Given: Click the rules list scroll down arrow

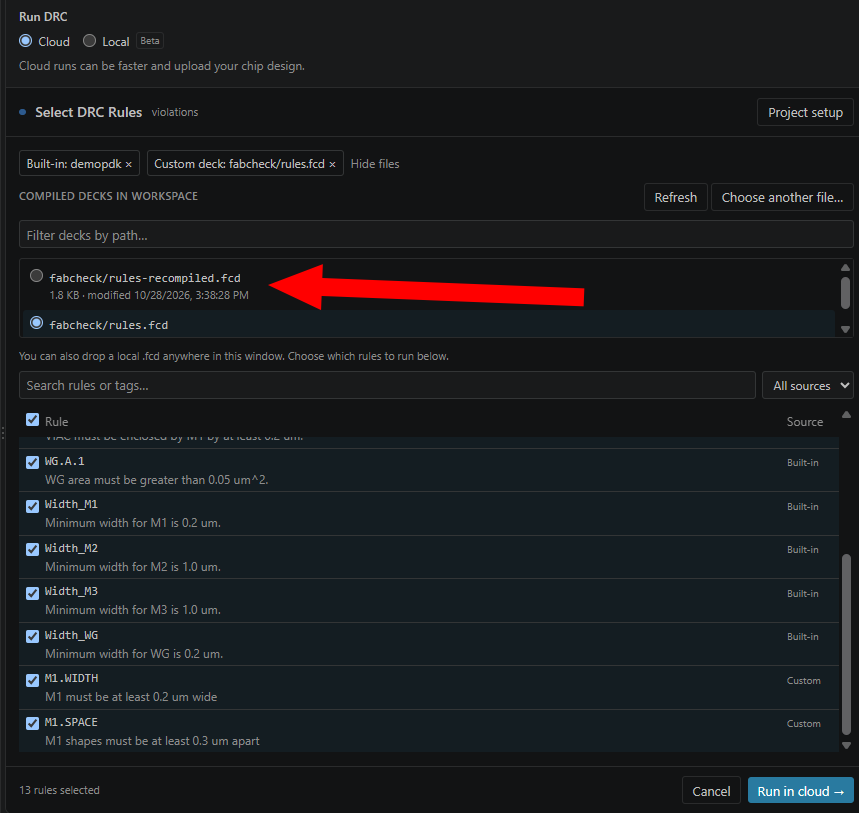Looking at the screenshot, I should [x=846, y=745].
